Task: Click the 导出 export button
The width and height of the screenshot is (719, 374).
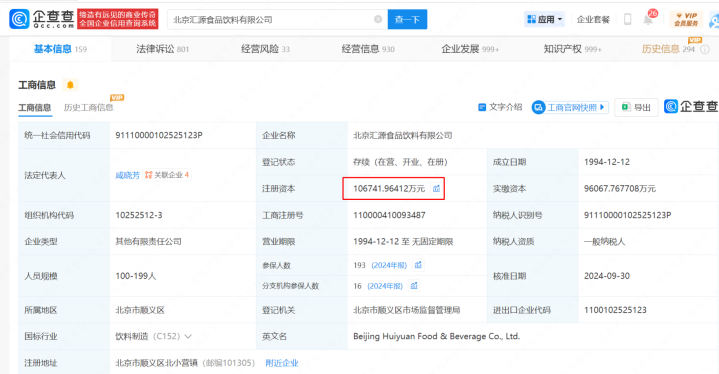Action: [x=636, y=107]
